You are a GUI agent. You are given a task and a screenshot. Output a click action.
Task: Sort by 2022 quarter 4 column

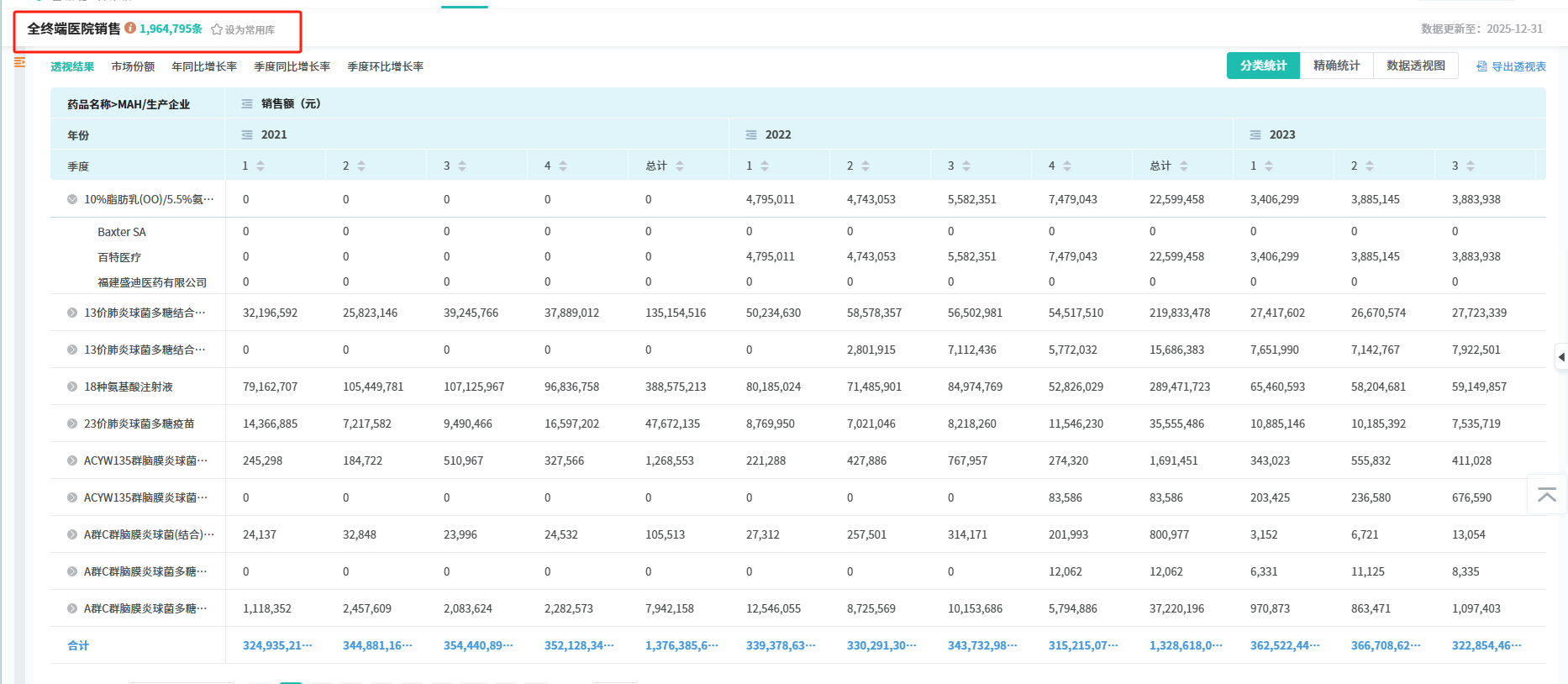pyautogui.click(x=1067, y=166)
